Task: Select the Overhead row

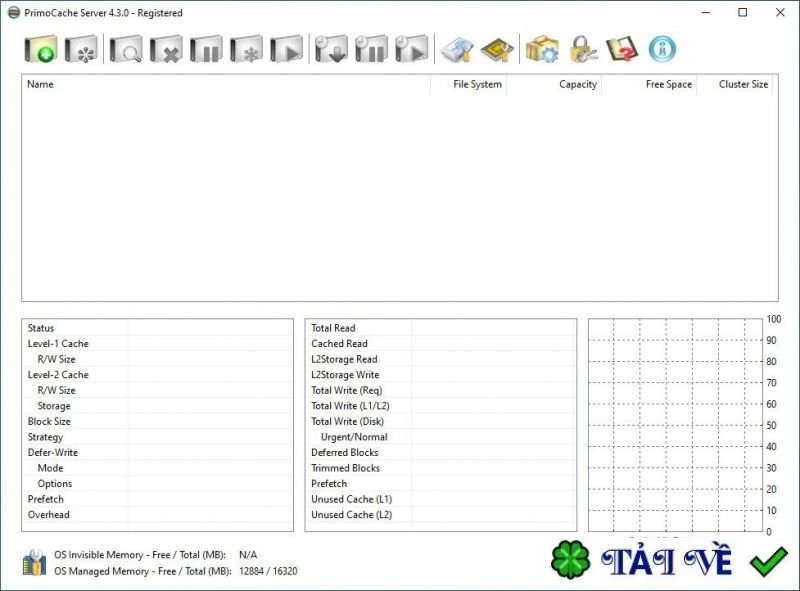Action: (158, 514)
